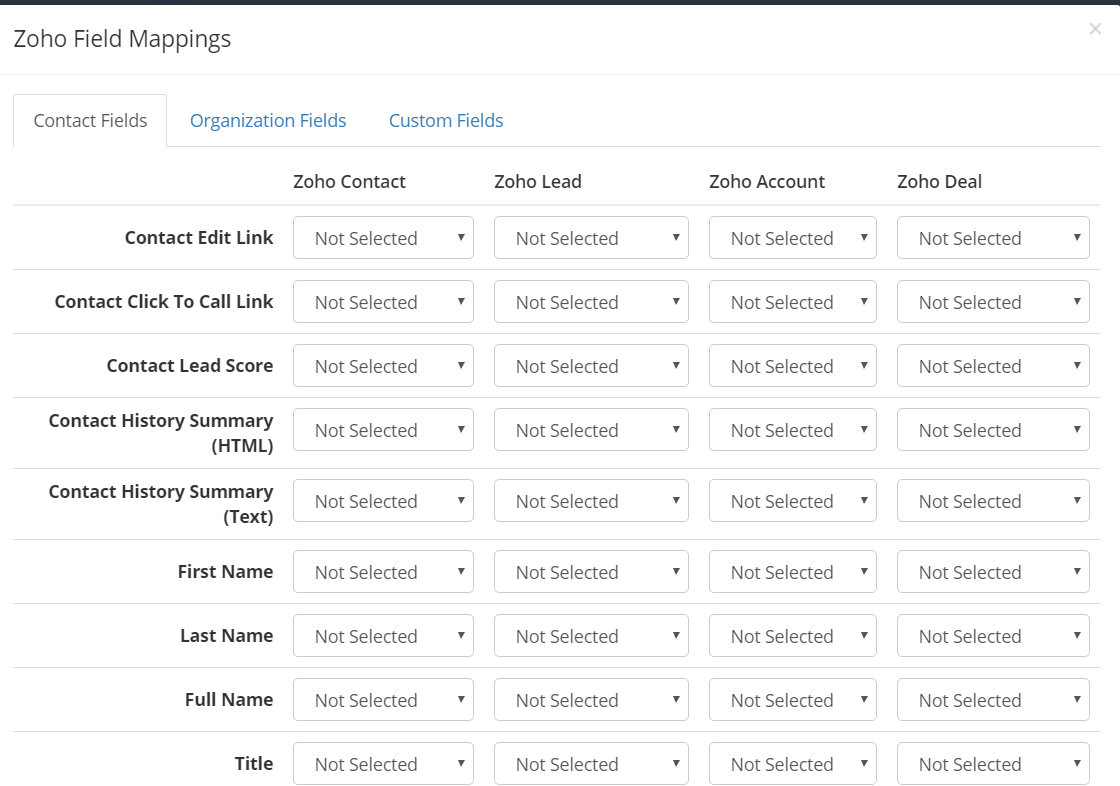Open Zoho Account dropdown for History Summary (HTML)
Viewport: 1120px width, 786px height.
pyautogui.click(x=793, y=429)
